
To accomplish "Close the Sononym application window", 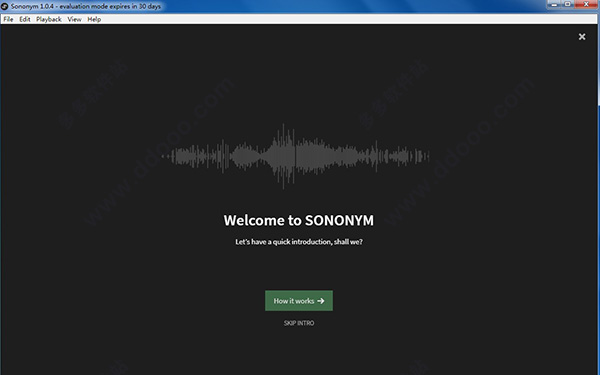I will tap(586, 5).
